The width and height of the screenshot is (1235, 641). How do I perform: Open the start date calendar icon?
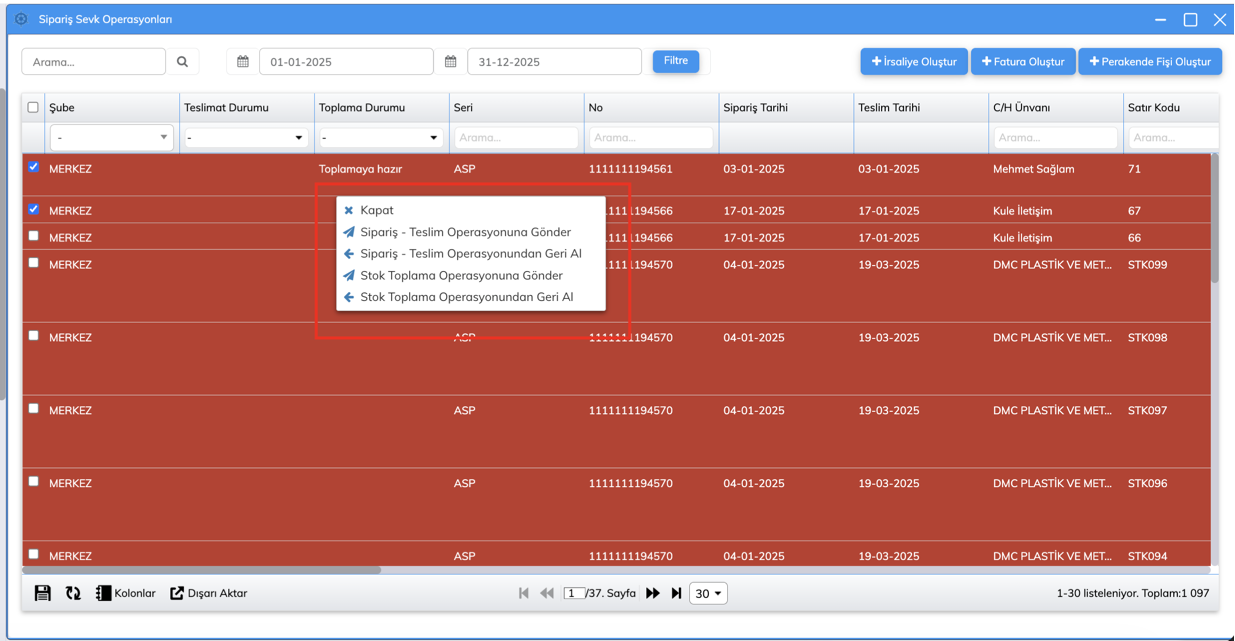(243, 62)
